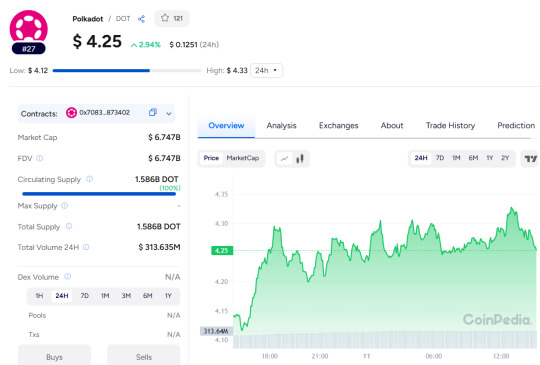Add Polkadot to watchlist via the star button
Screen dimensions: 540x365
172,18
